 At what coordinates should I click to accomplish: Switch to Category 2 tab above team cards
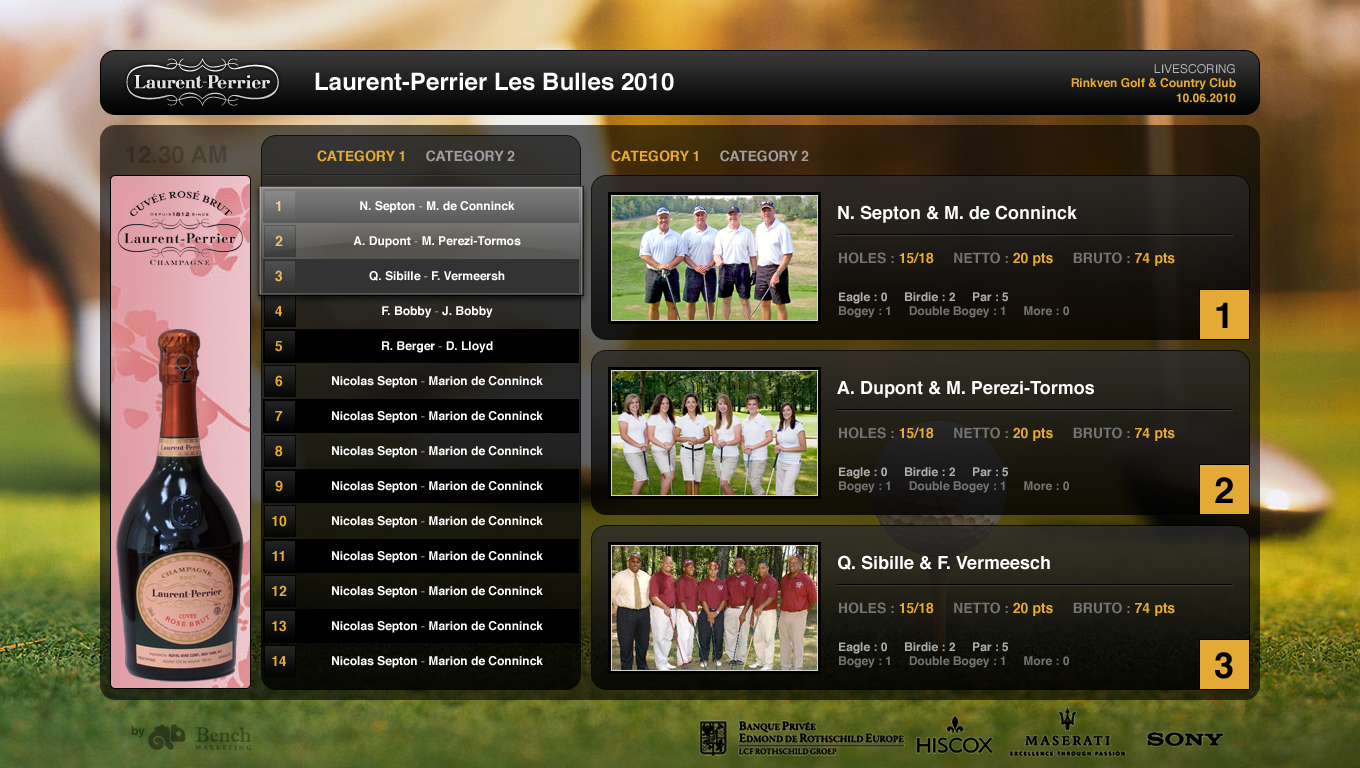pyautogui.click(x=764, y=156)
